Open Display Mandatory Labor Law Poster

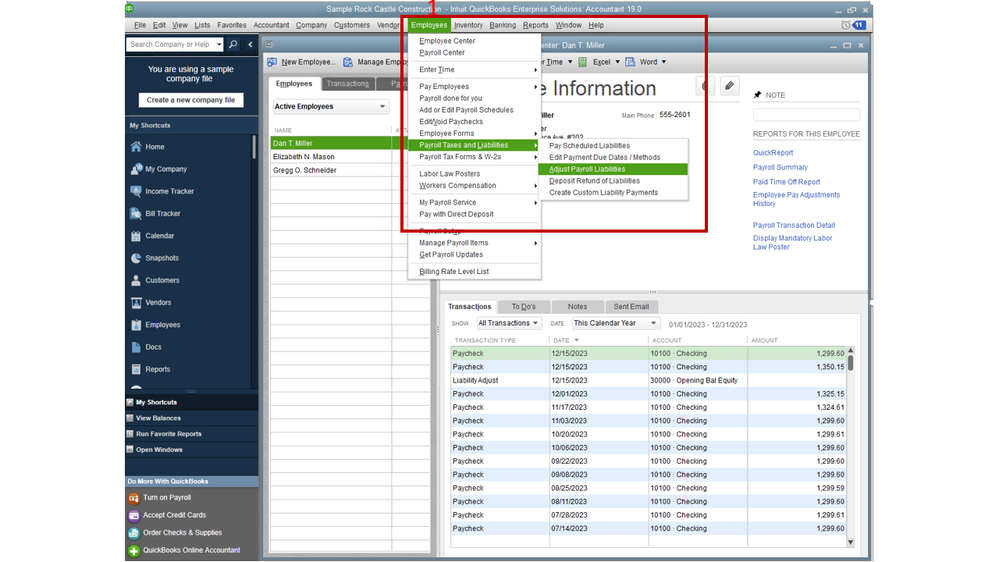tap(793, 242)
